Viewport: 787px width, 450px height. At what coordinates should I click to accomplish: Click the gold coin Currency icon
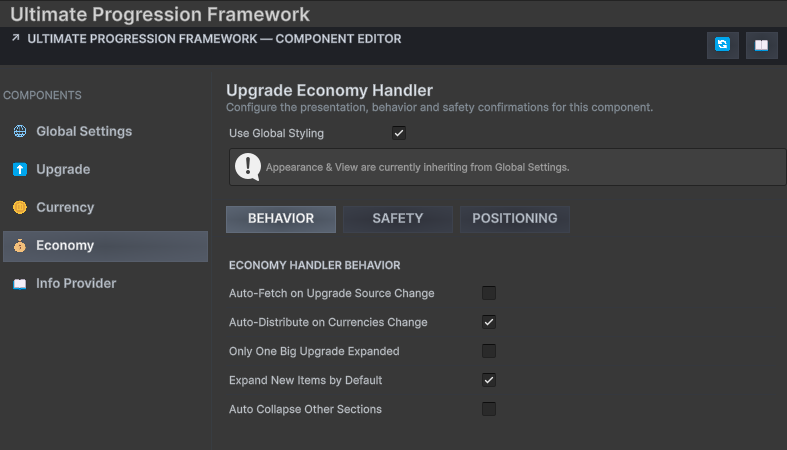(x=20, y=207)
